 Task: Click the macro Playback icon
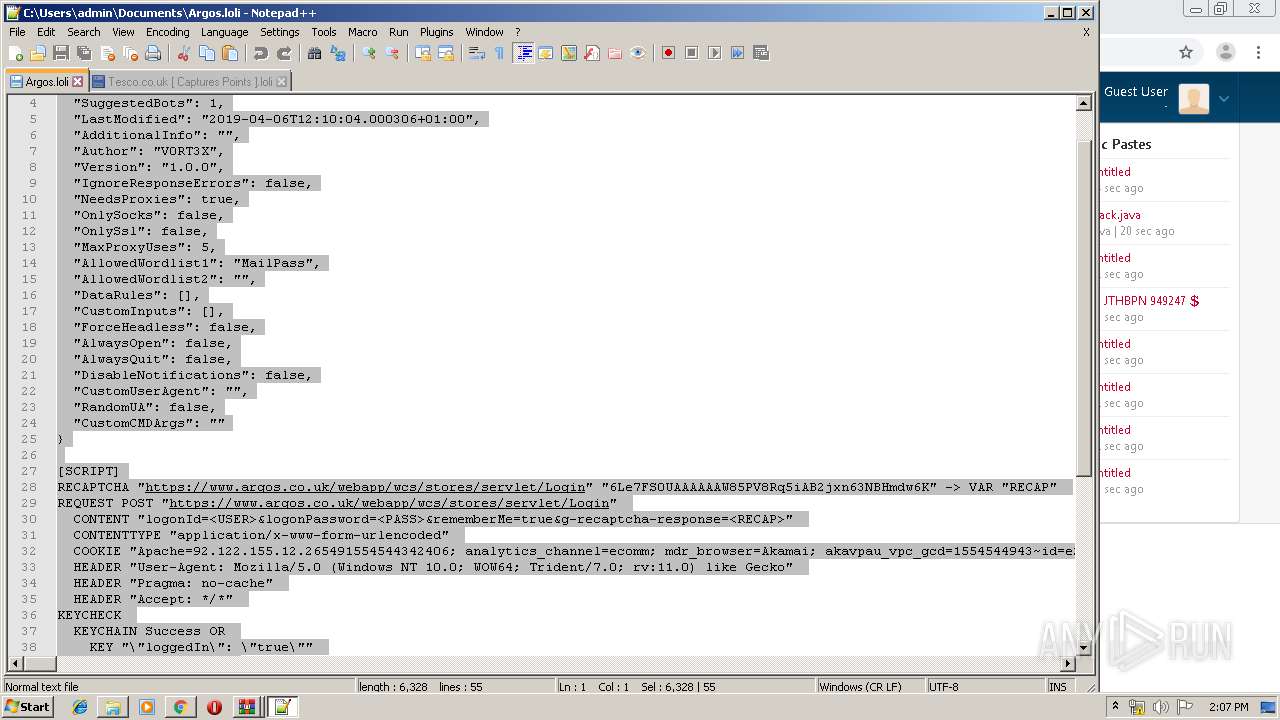tap(714, 53)
